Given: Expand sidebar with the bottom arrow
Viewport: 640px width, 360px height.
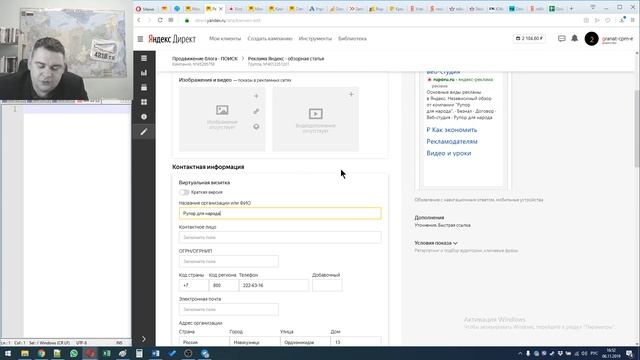Looking at the screenshot, I should click(x=144, y=339).
